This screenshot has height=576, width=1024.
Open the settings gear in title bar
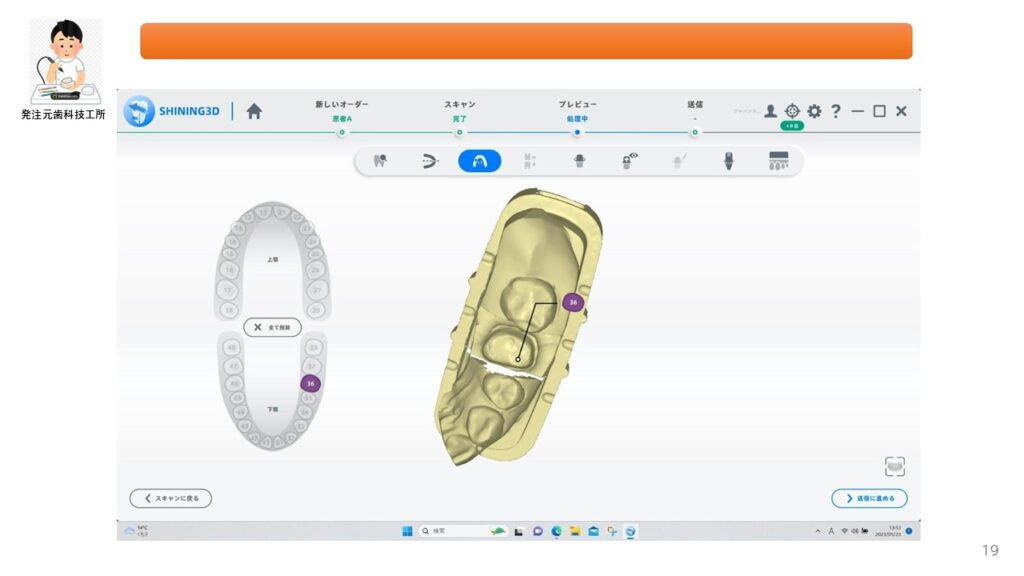pos(814,111)
